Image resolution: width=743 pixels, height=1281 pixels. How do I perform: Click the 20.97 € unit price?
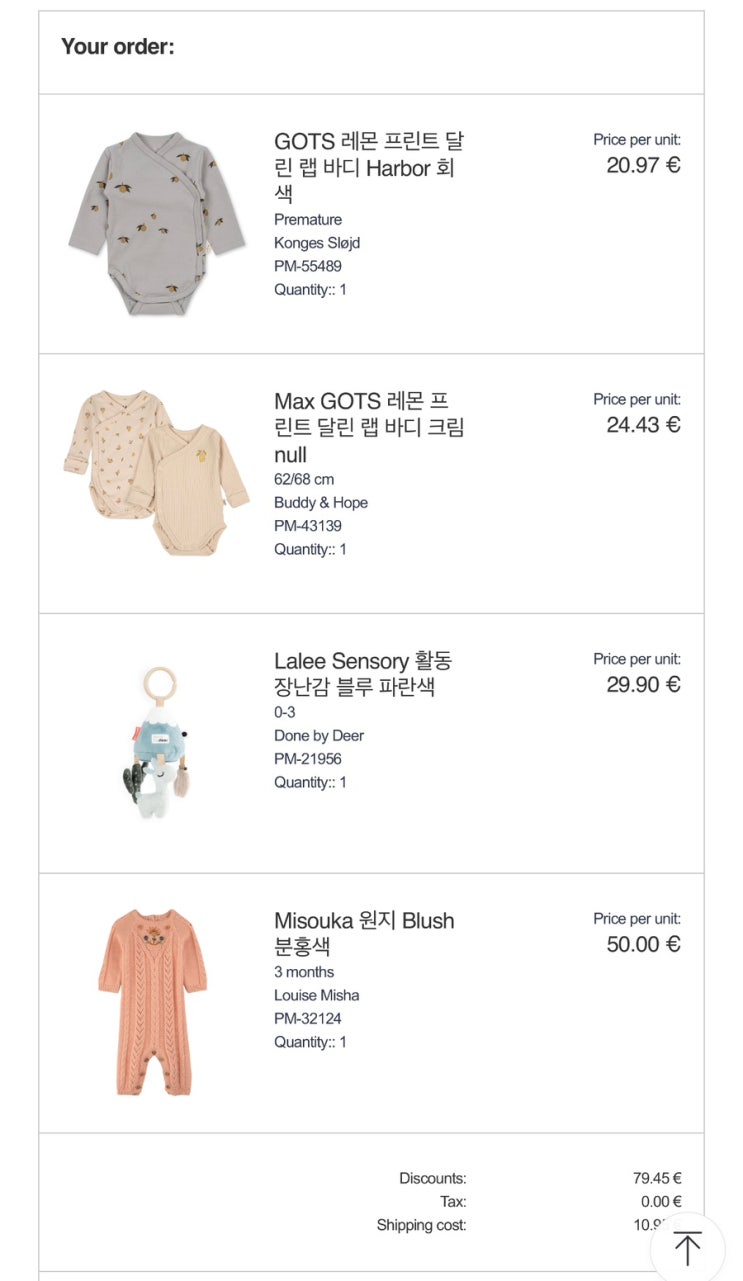(x=643, y=165)
